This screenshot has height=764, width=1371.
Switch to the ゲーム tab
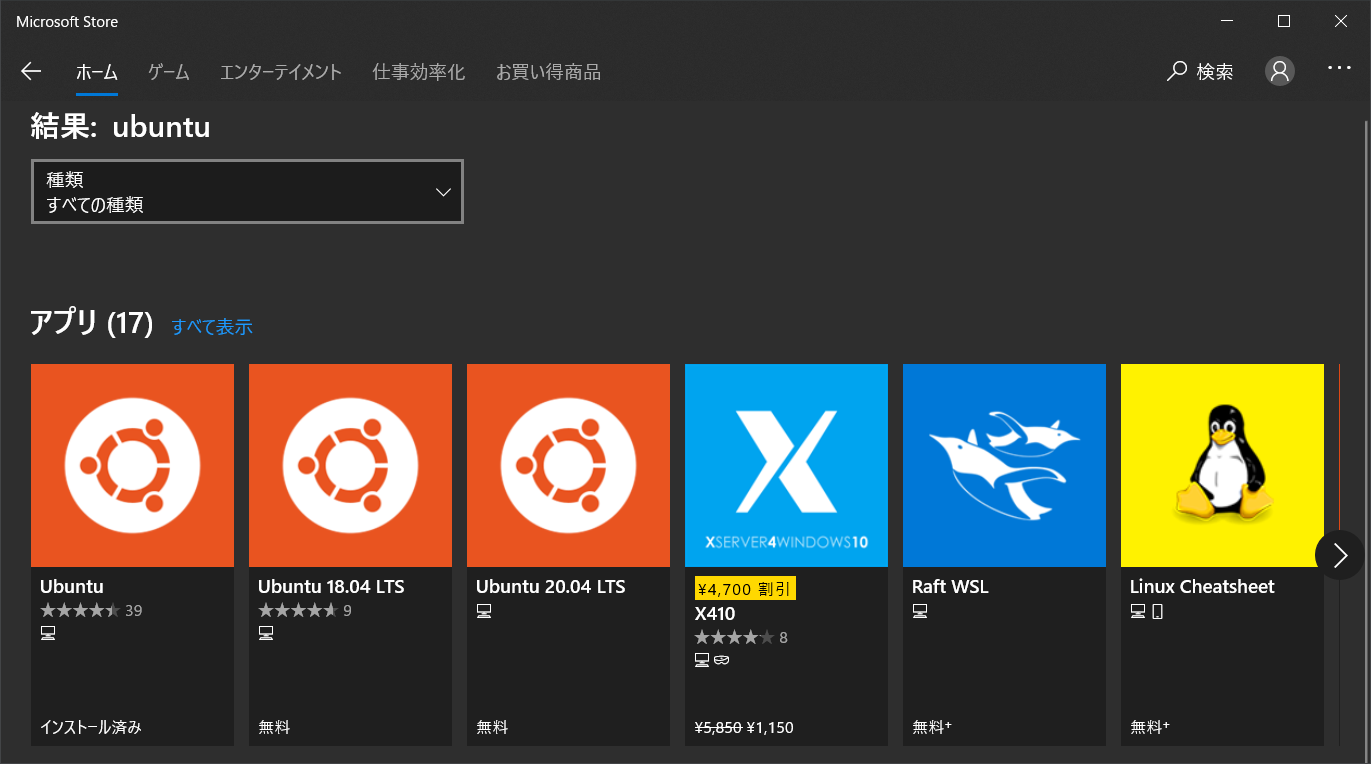pos(168,71)
